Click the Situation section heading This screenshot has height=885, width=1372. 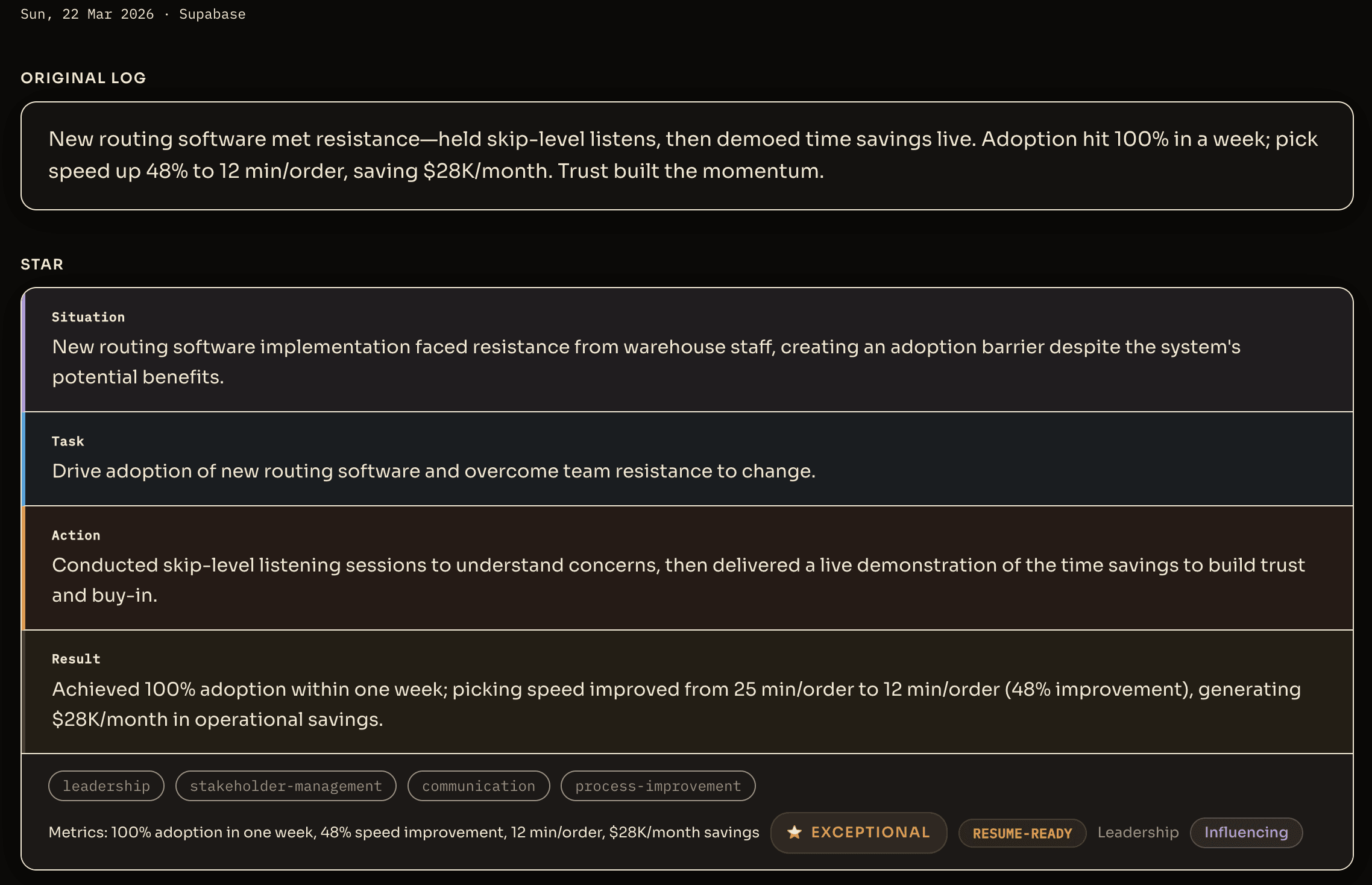[88, 317]
